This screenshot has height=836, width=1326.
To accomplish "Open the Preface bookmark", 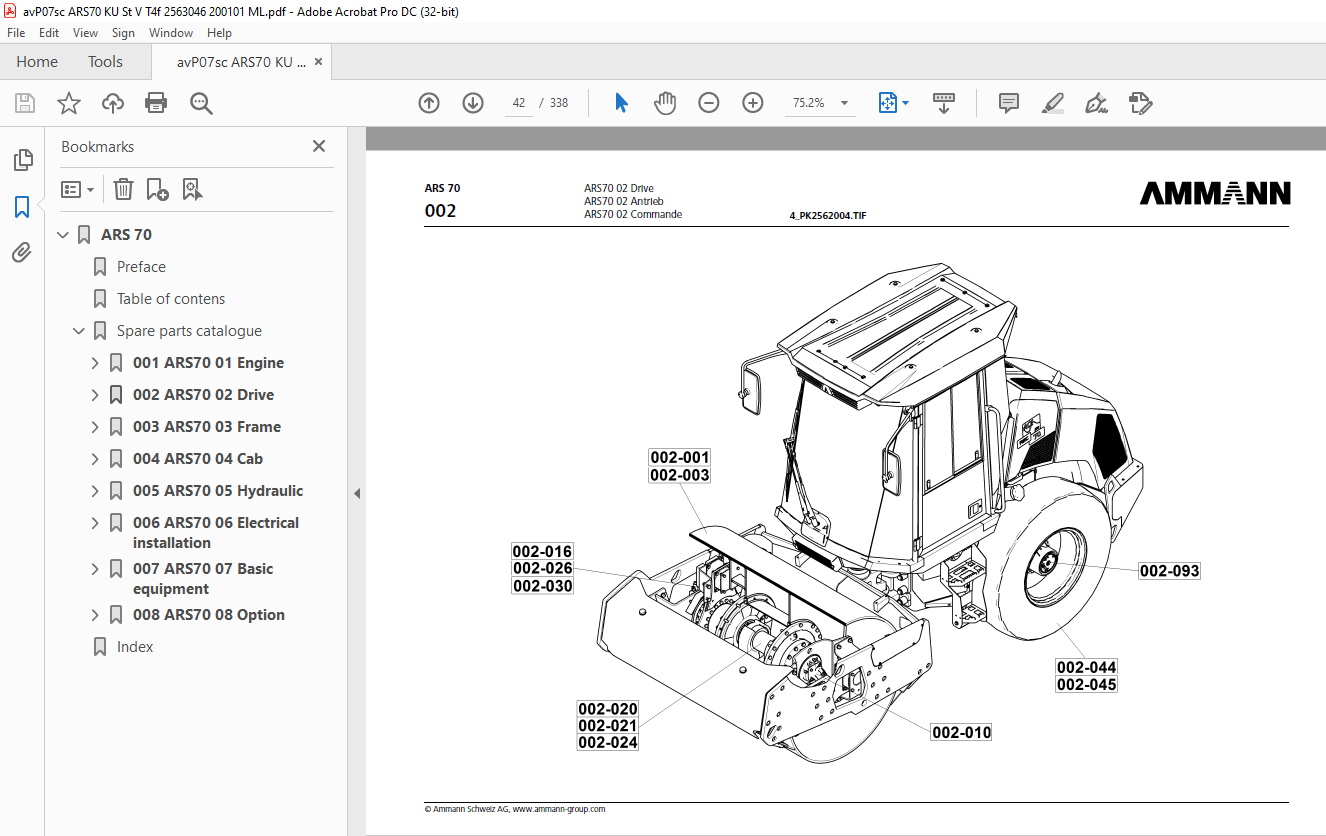I will [x=141, y=267].
